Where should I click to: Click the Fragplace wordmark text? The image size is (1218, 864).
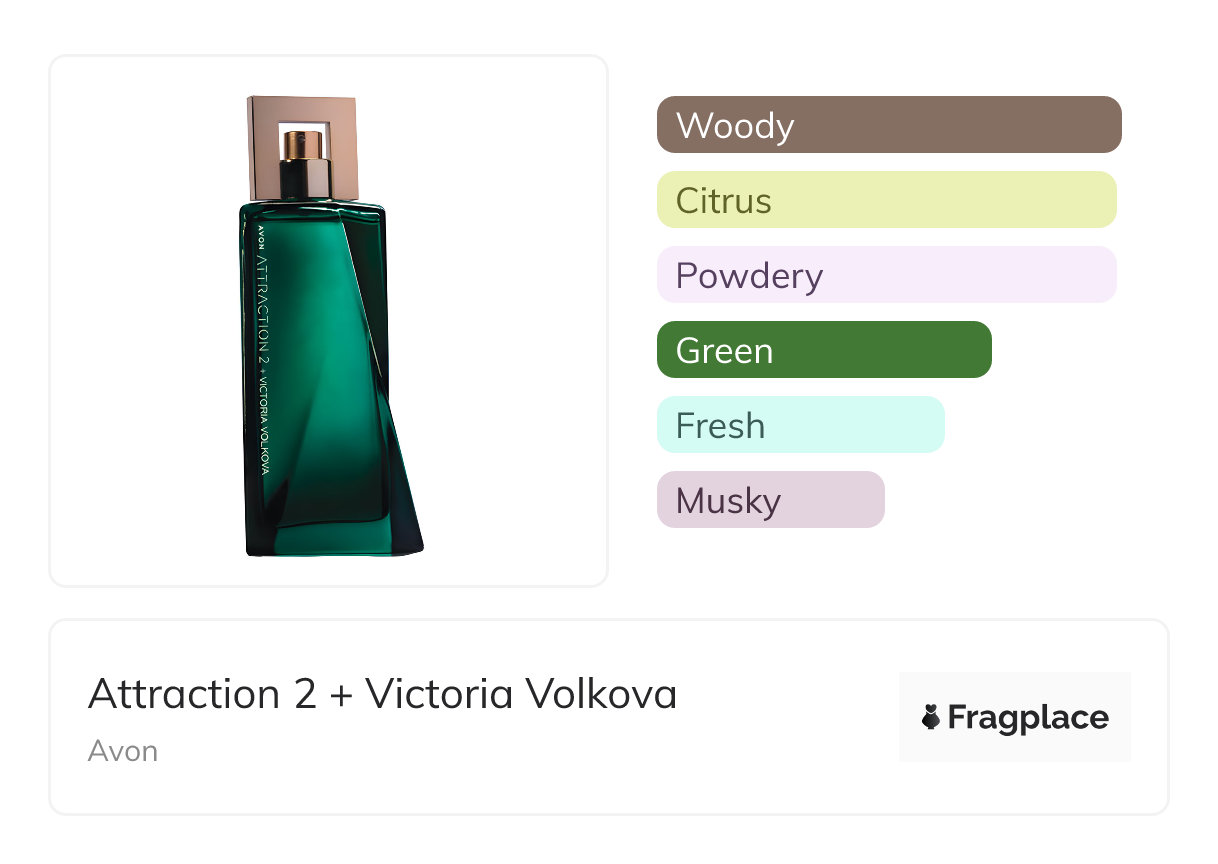[1028, 718]
